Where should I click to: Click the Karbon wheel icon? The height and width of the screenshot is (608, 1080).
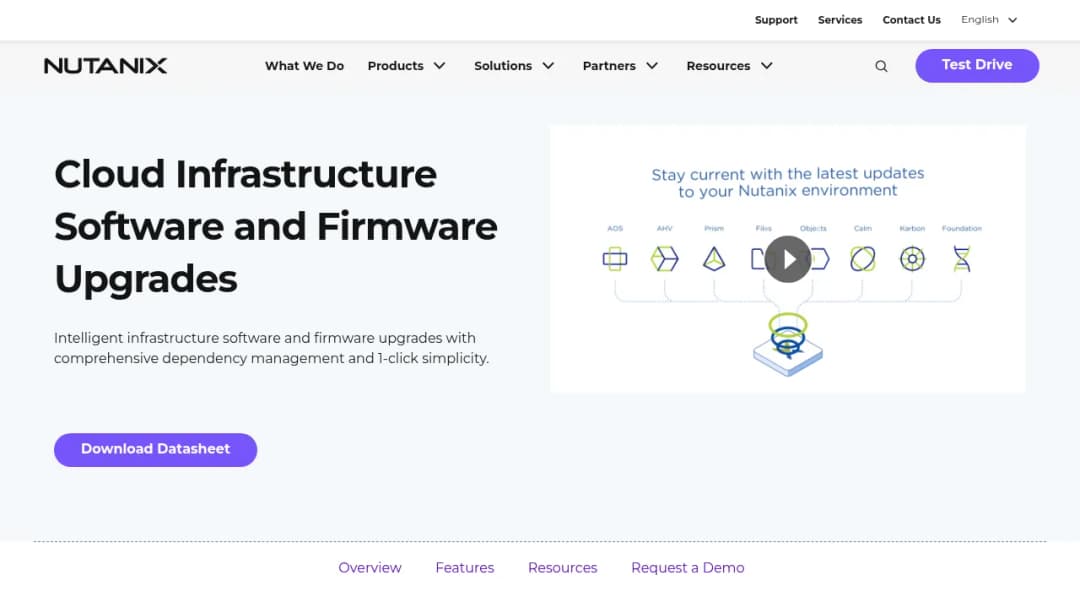pyautogui.click(x=912, y=259)
